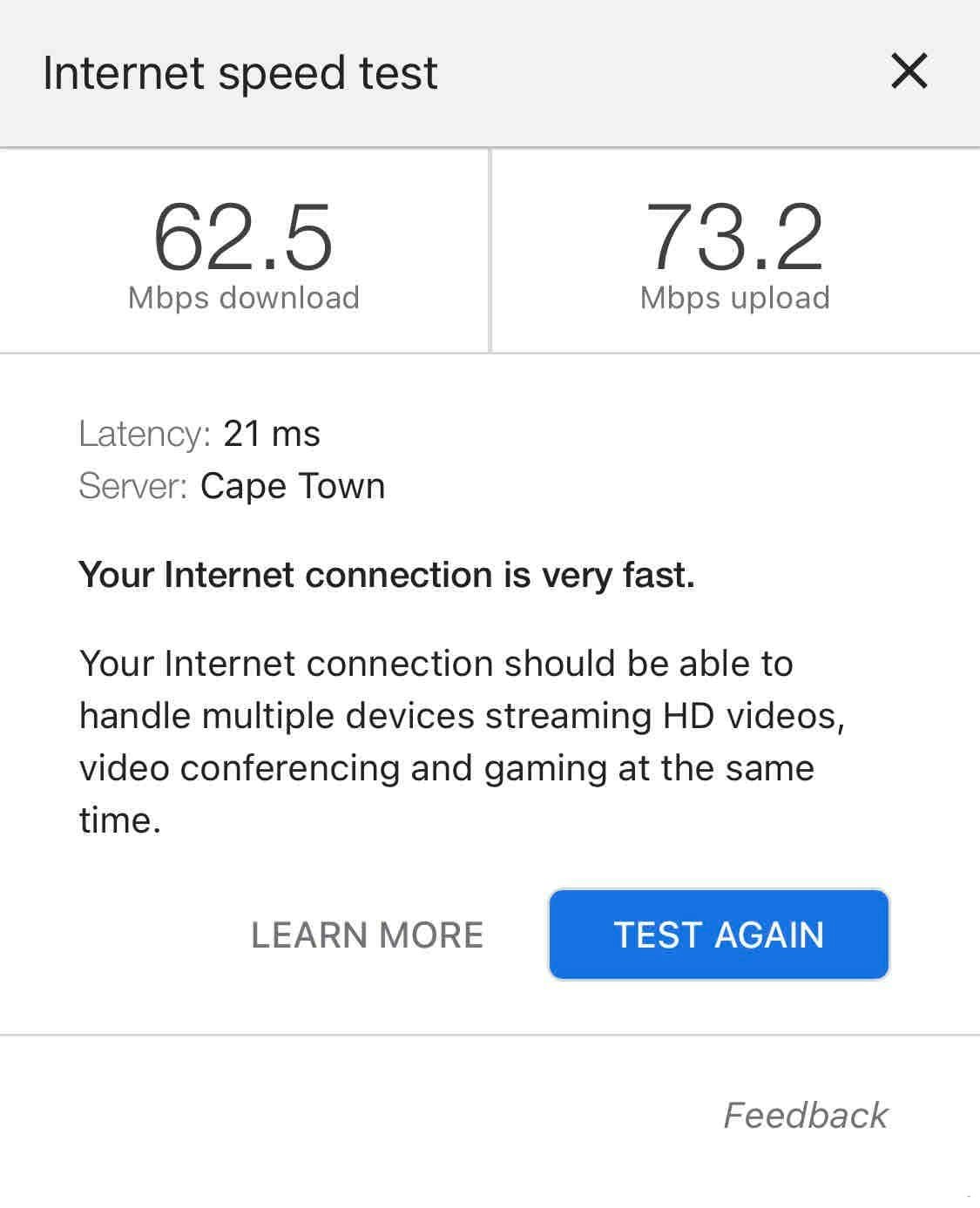Select the Mbps upload label
This screenshot has width=980, height=1208.
coord(734,298)
